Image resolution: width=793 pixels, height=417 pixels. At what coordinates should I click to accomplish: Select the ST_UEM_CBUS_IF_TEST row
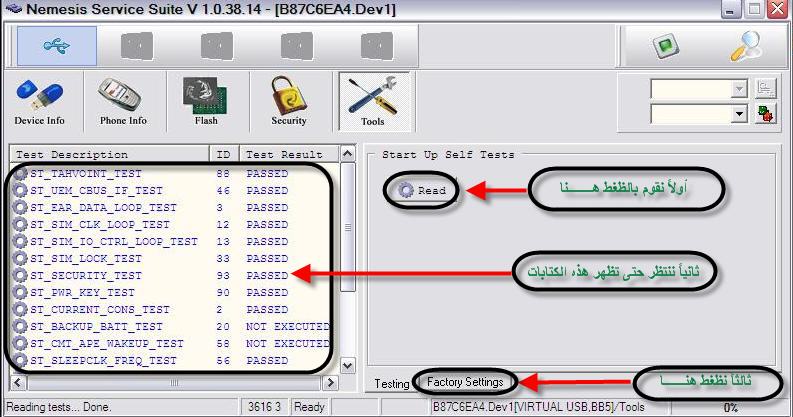point(175,191)
